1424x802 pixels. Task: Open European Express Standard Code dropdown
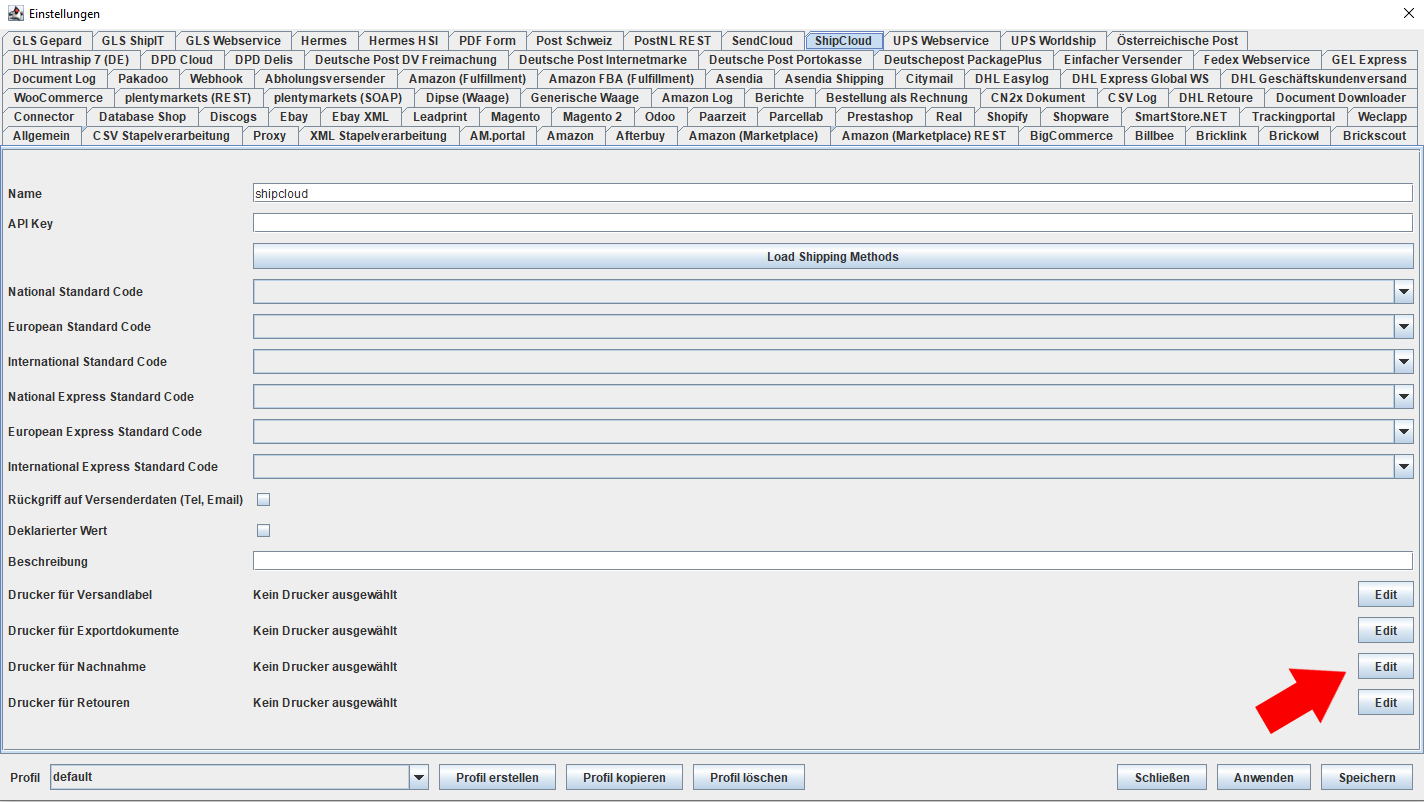click(x=1403, y=432)
